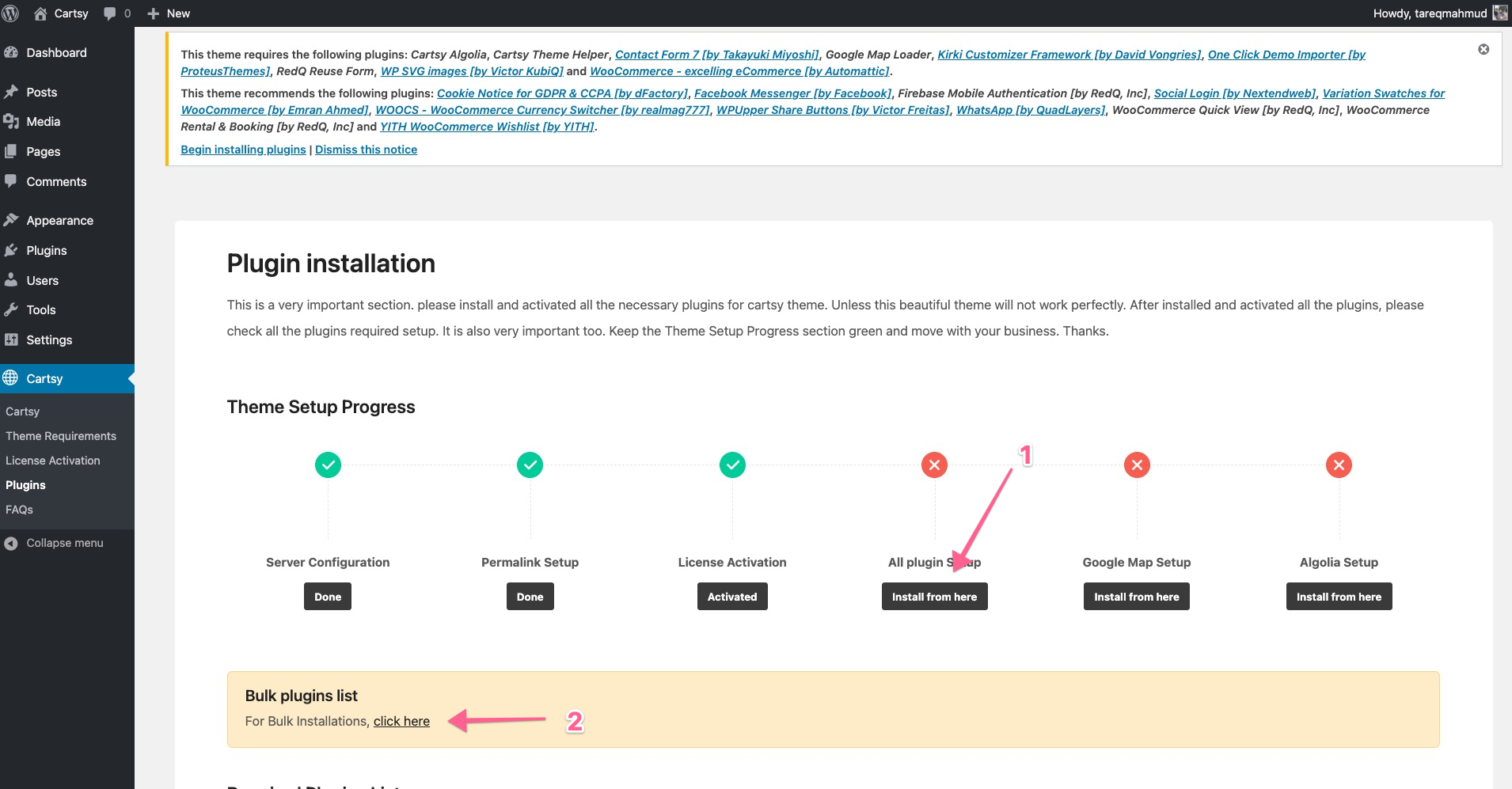
Task: Open Theme Requirements submenu item
Action: (61, 436)
